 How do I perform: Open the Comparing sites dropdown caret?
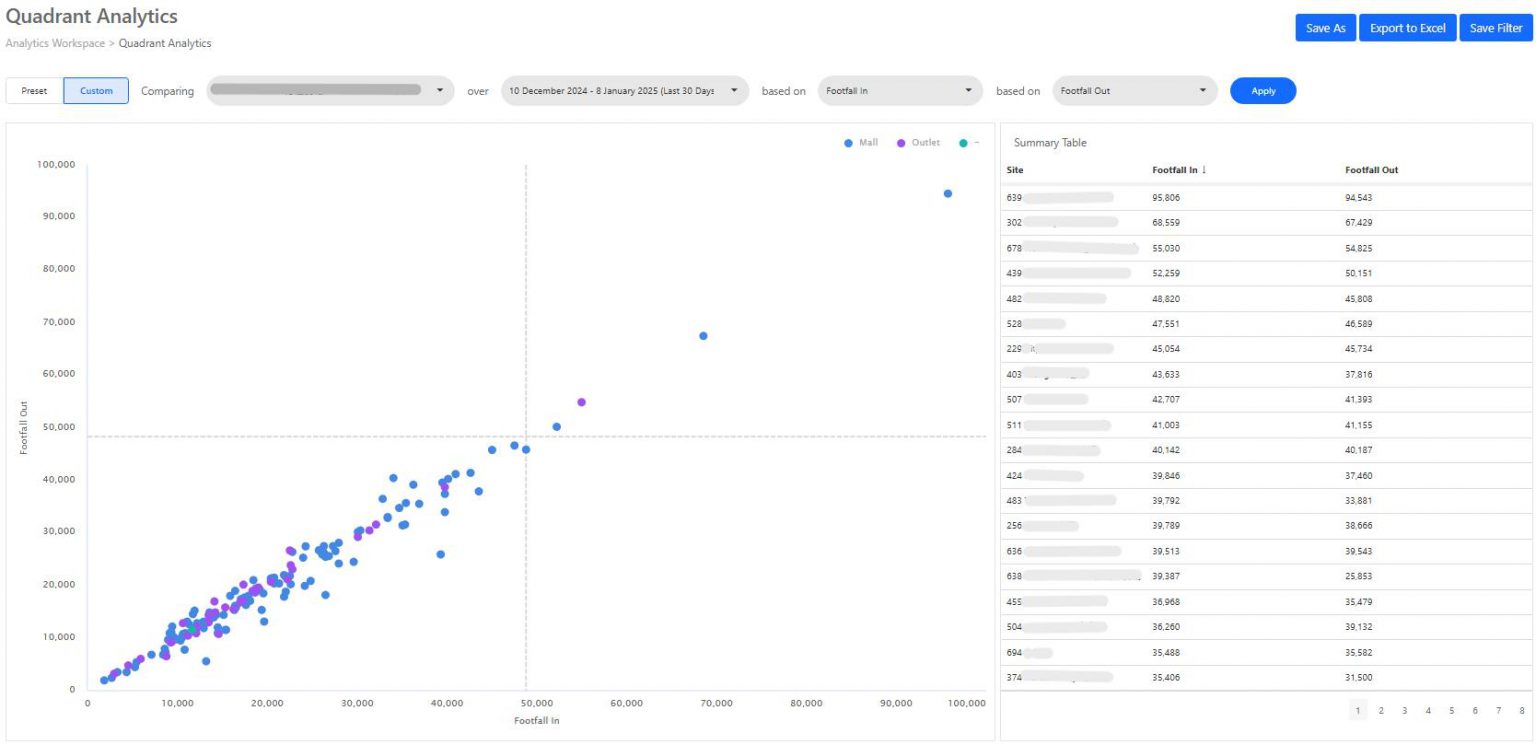click(440, 90)
